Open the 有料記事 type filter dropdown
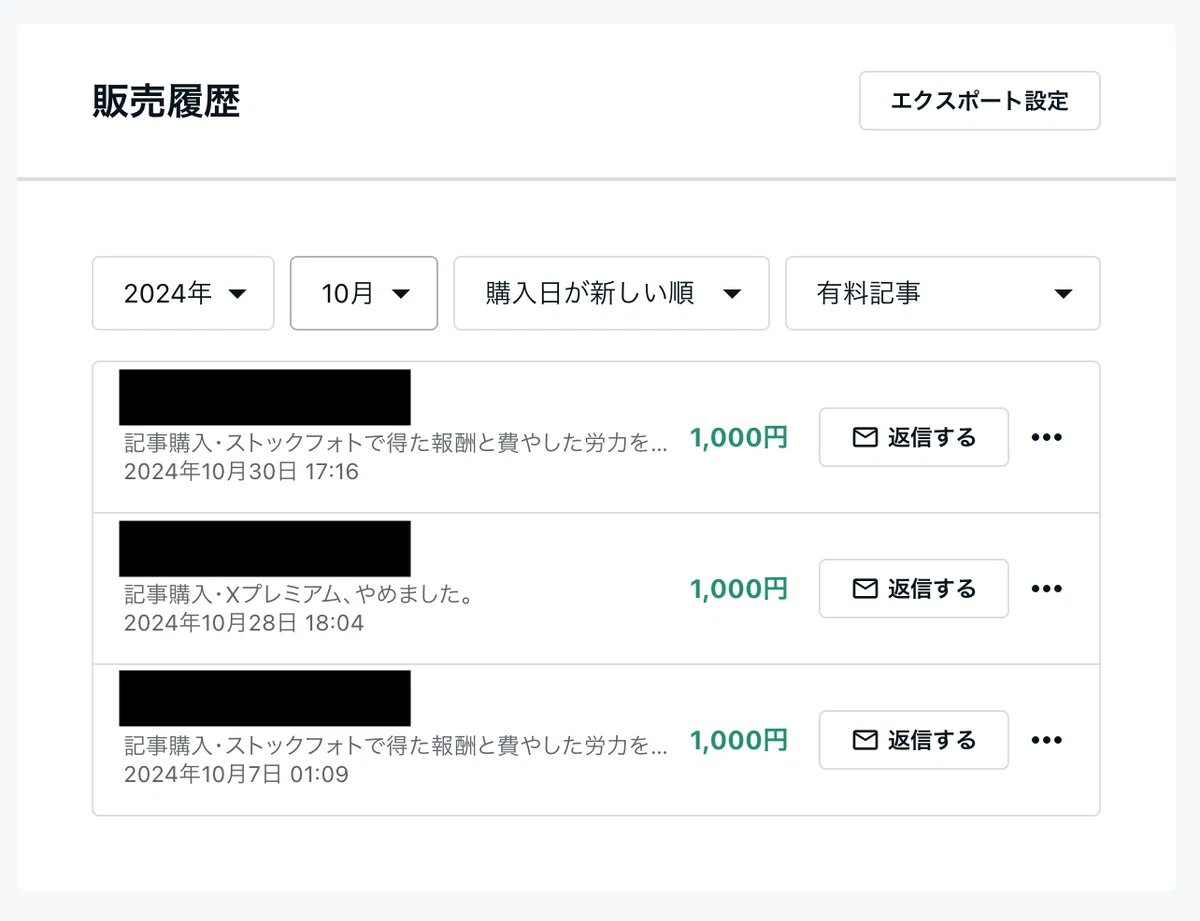1200x921 pixels. (943, 293)
